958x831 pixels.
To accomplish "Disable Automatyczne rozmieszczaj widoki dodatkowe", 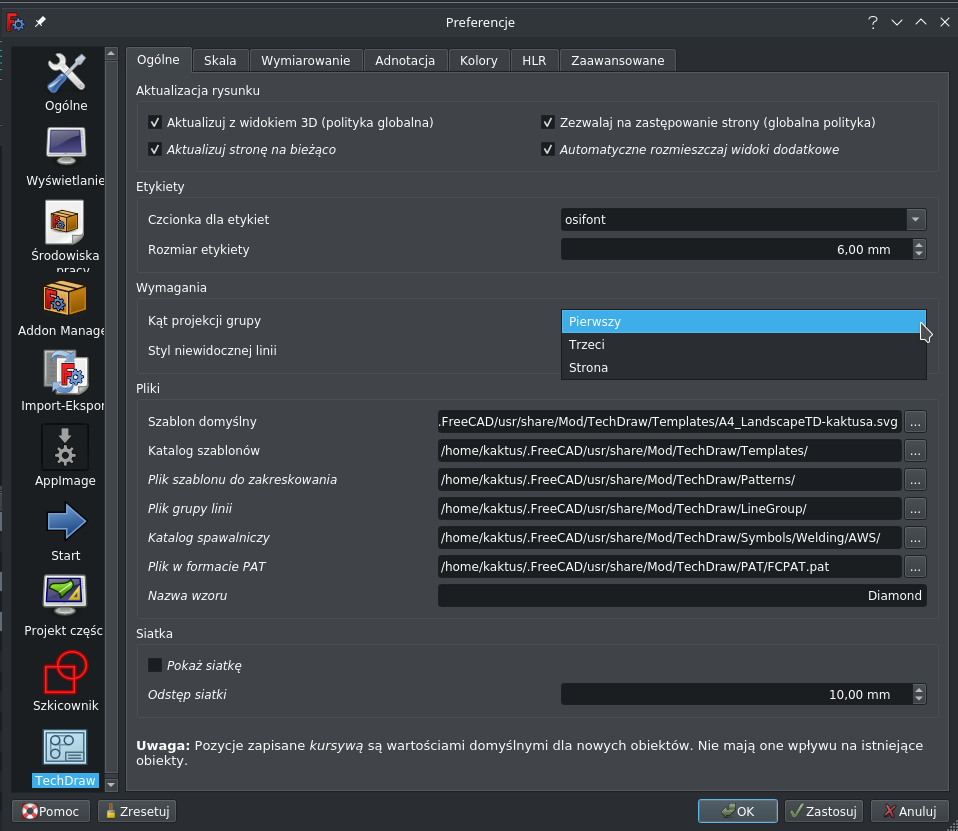I will tap(548, 150).
